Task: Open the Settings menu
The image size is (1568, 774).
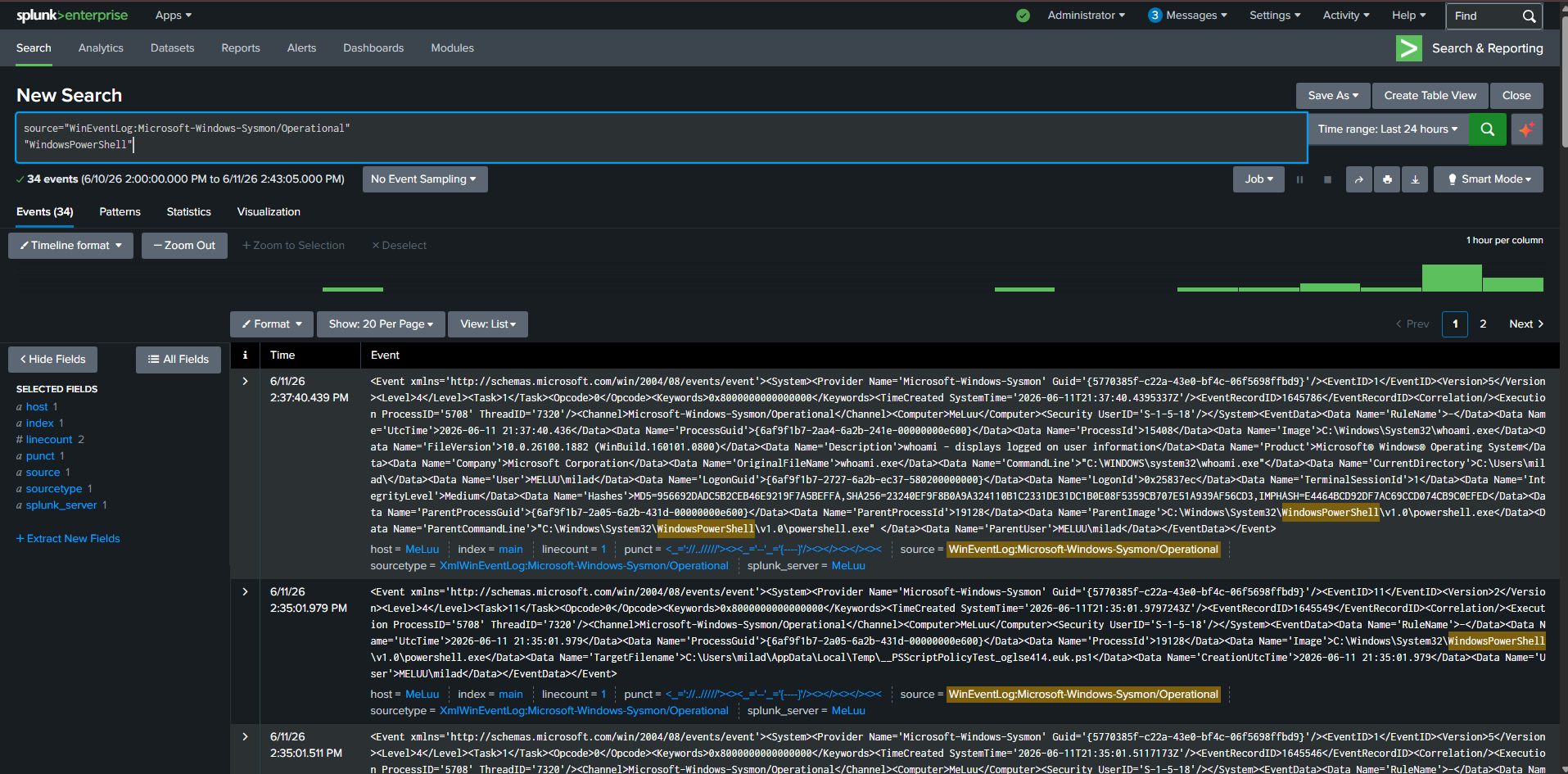Action: [x=1275, y=16]
